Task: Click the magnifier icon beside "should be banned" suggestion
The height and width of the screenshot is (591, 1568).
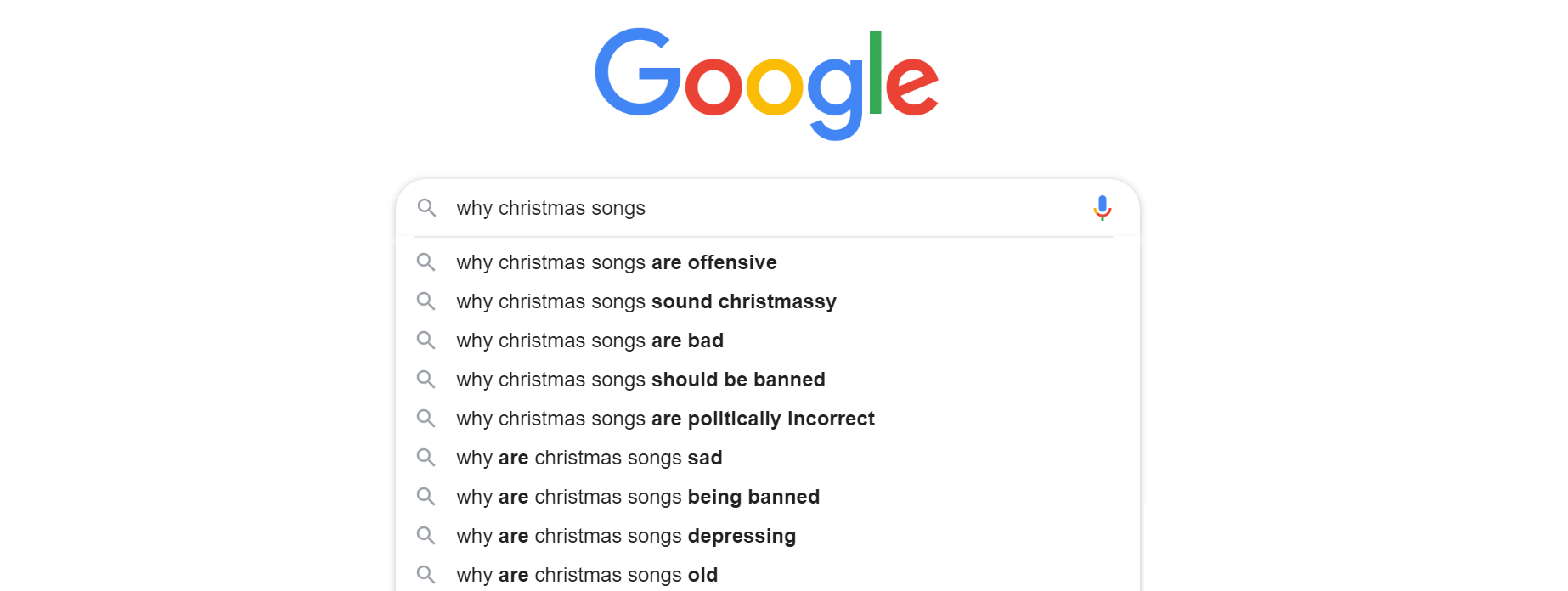Action: 426,380
